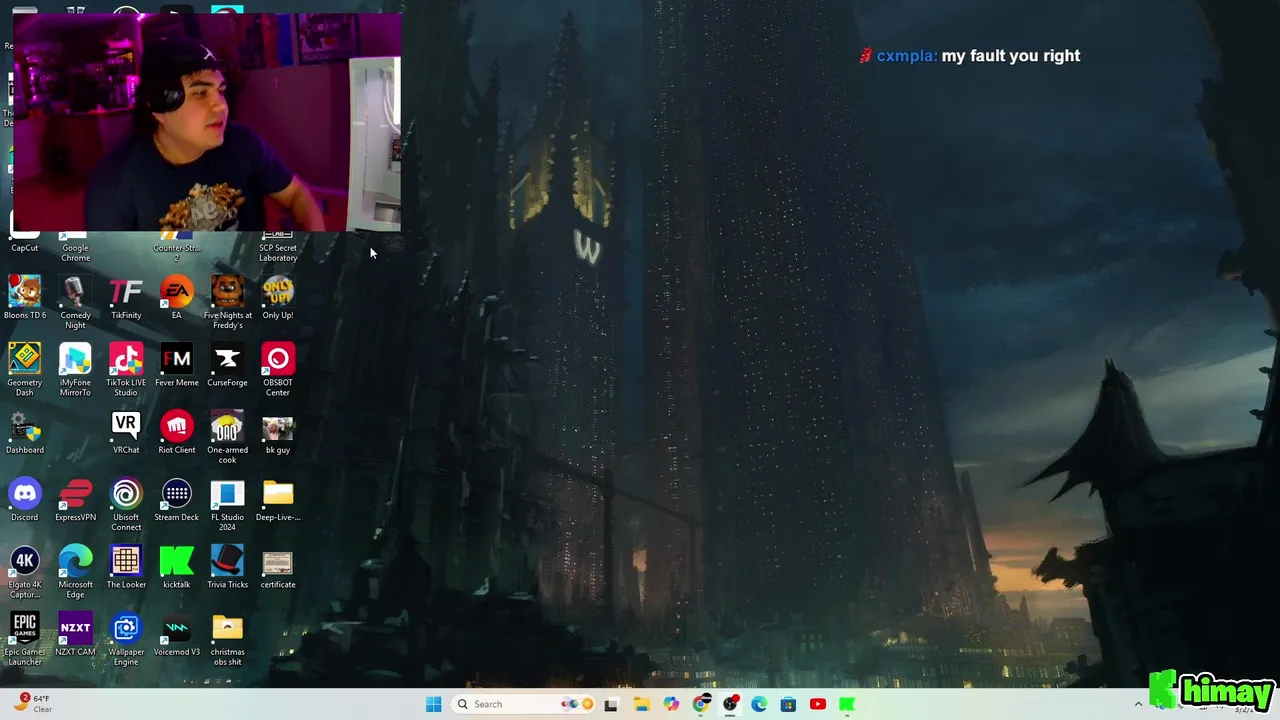Select the Fever Meme desktop icon

(176, 366)
